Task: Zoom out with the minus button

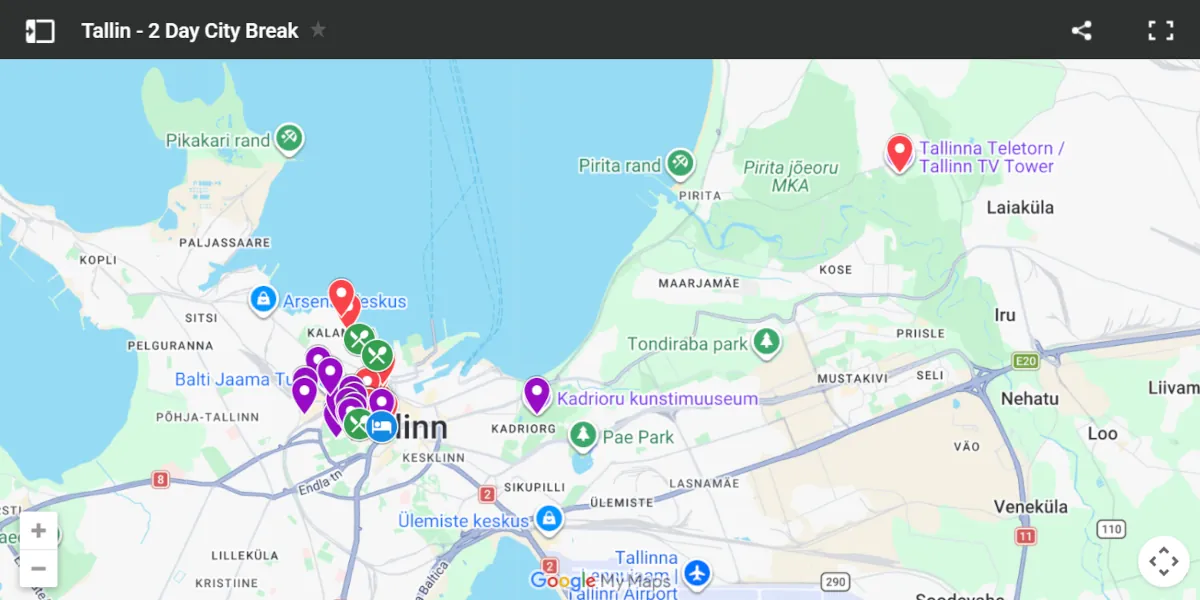Action: click(38, 569)
